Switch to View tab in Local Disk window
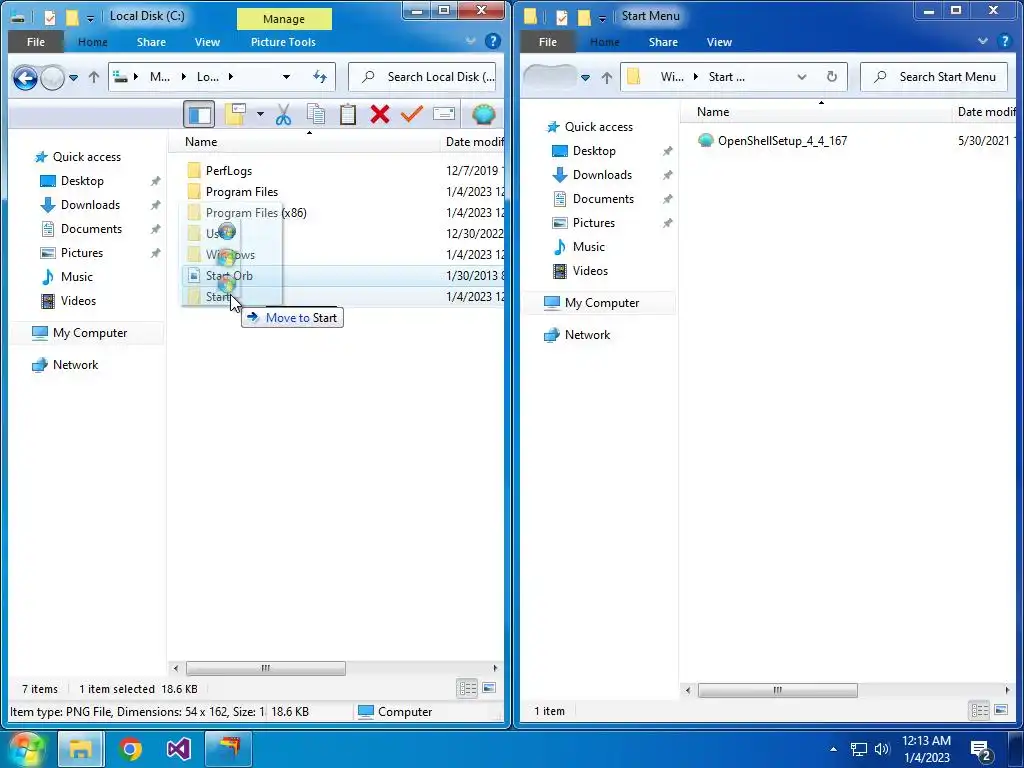The image size is (1024, 768). [x=207, y=42]
